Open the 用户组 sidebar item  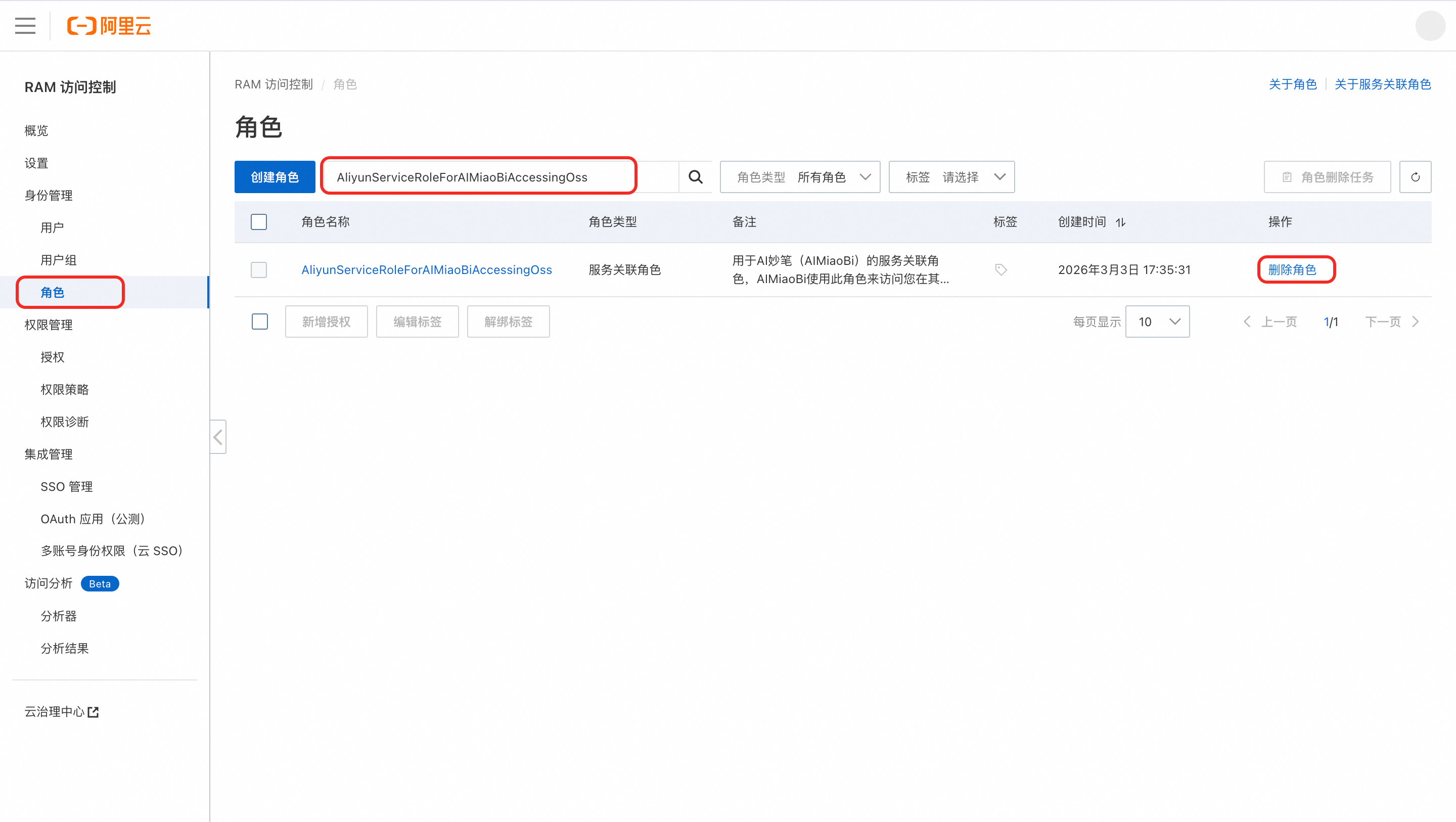[58, 260]
